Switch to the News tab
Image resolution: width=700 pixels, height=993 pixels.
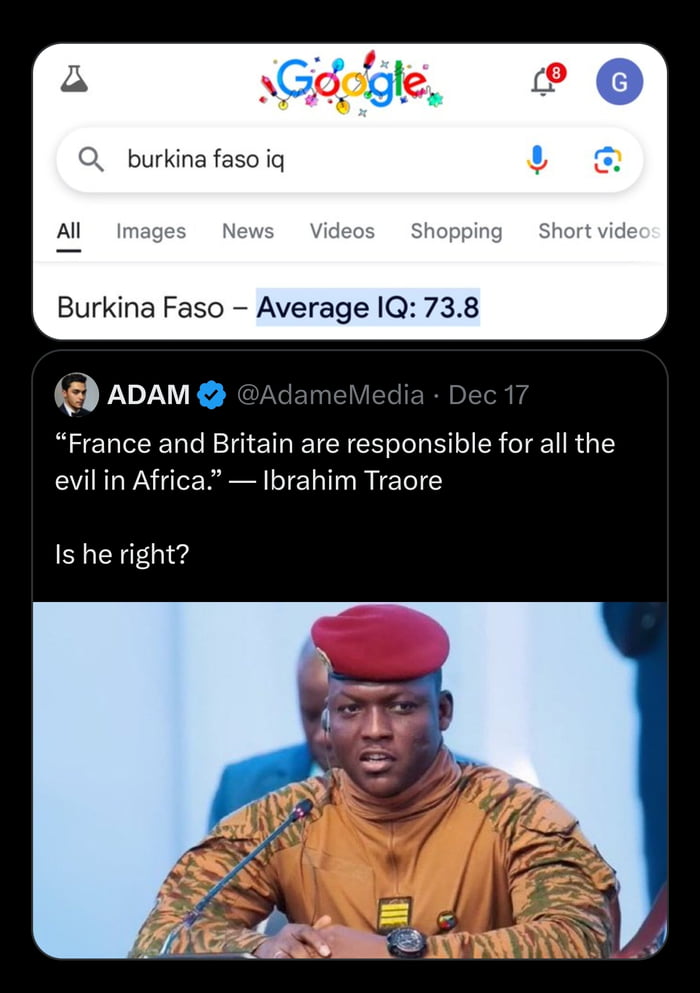point(248,231)
